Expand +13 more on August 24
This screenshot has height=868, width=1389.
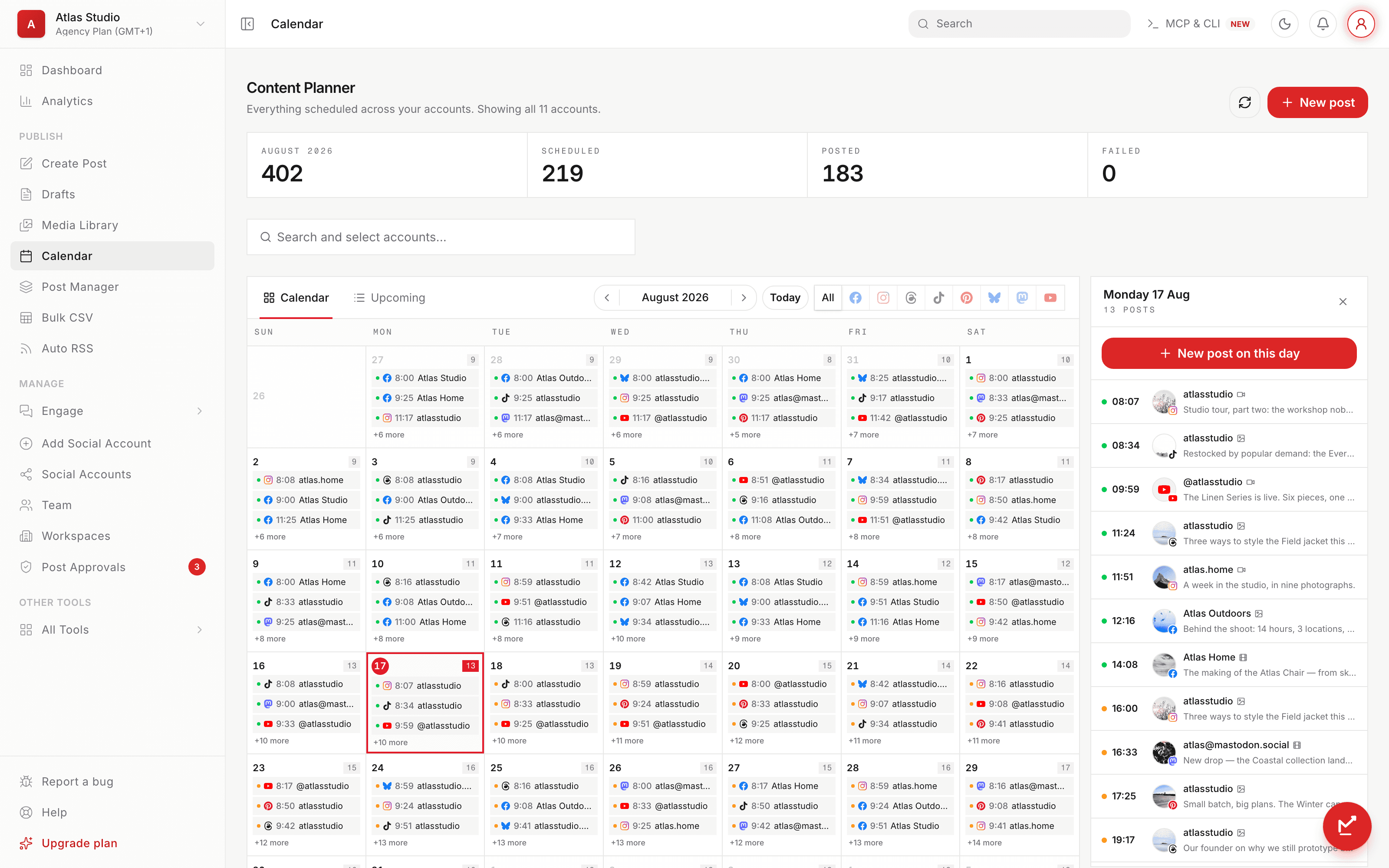[390, 843]
